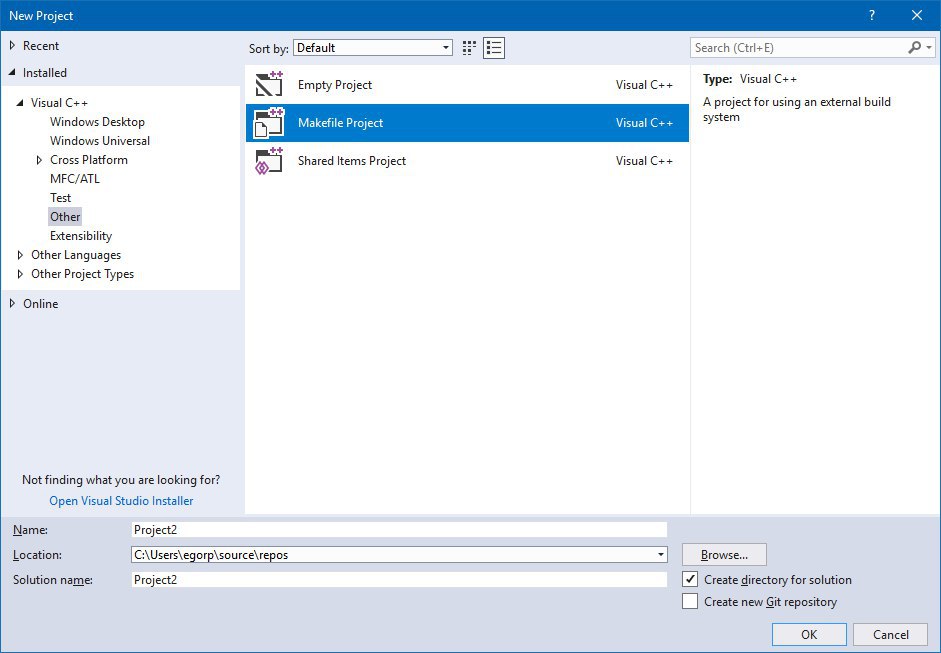The image size is (941, 653).
Task: Click the Cancel button
Action: click(891, 634)
